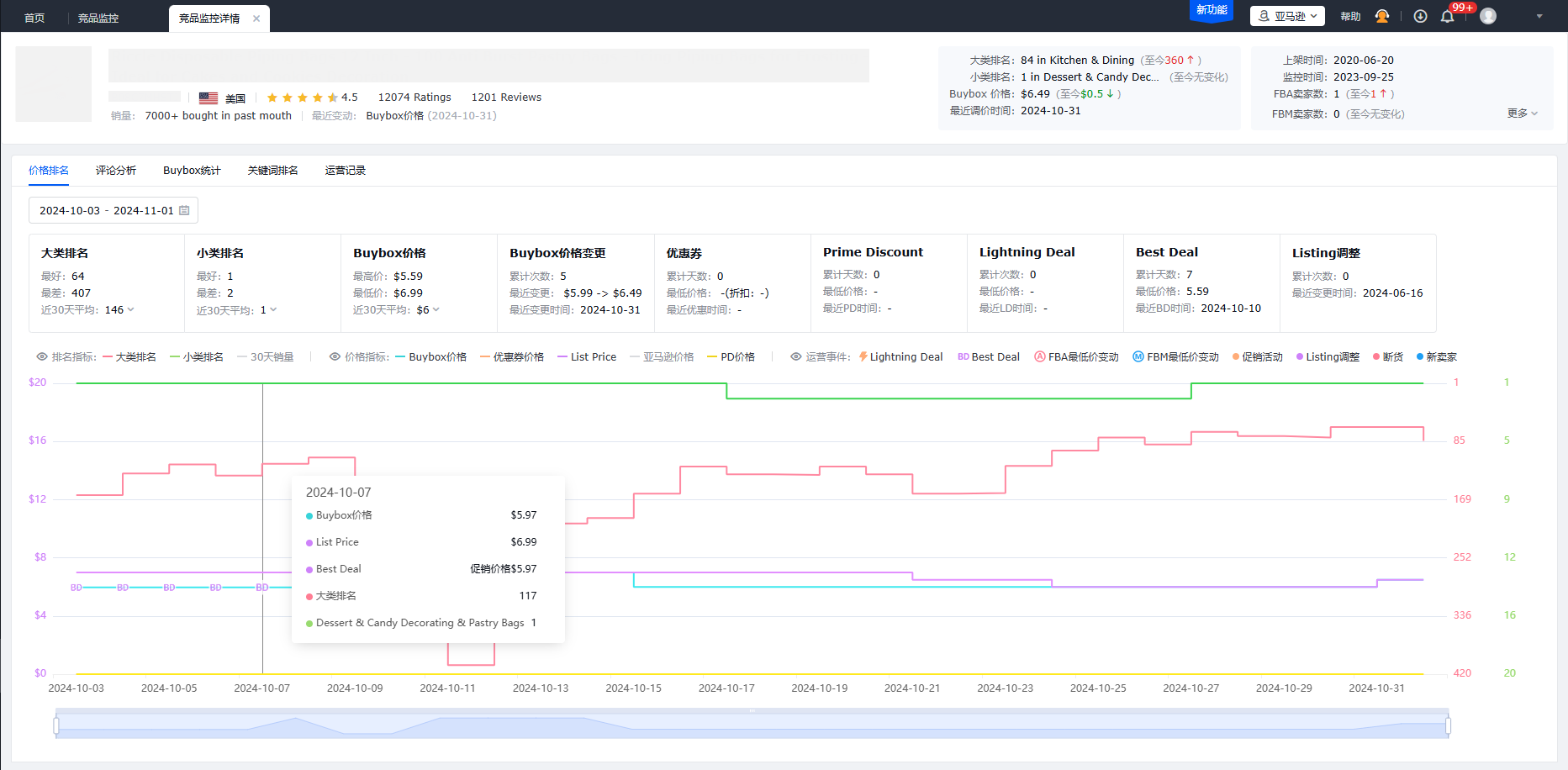Viewport: 1568px width, 770px height.
Task: Toggle 30天销量 series in legend
Action: 266,356
